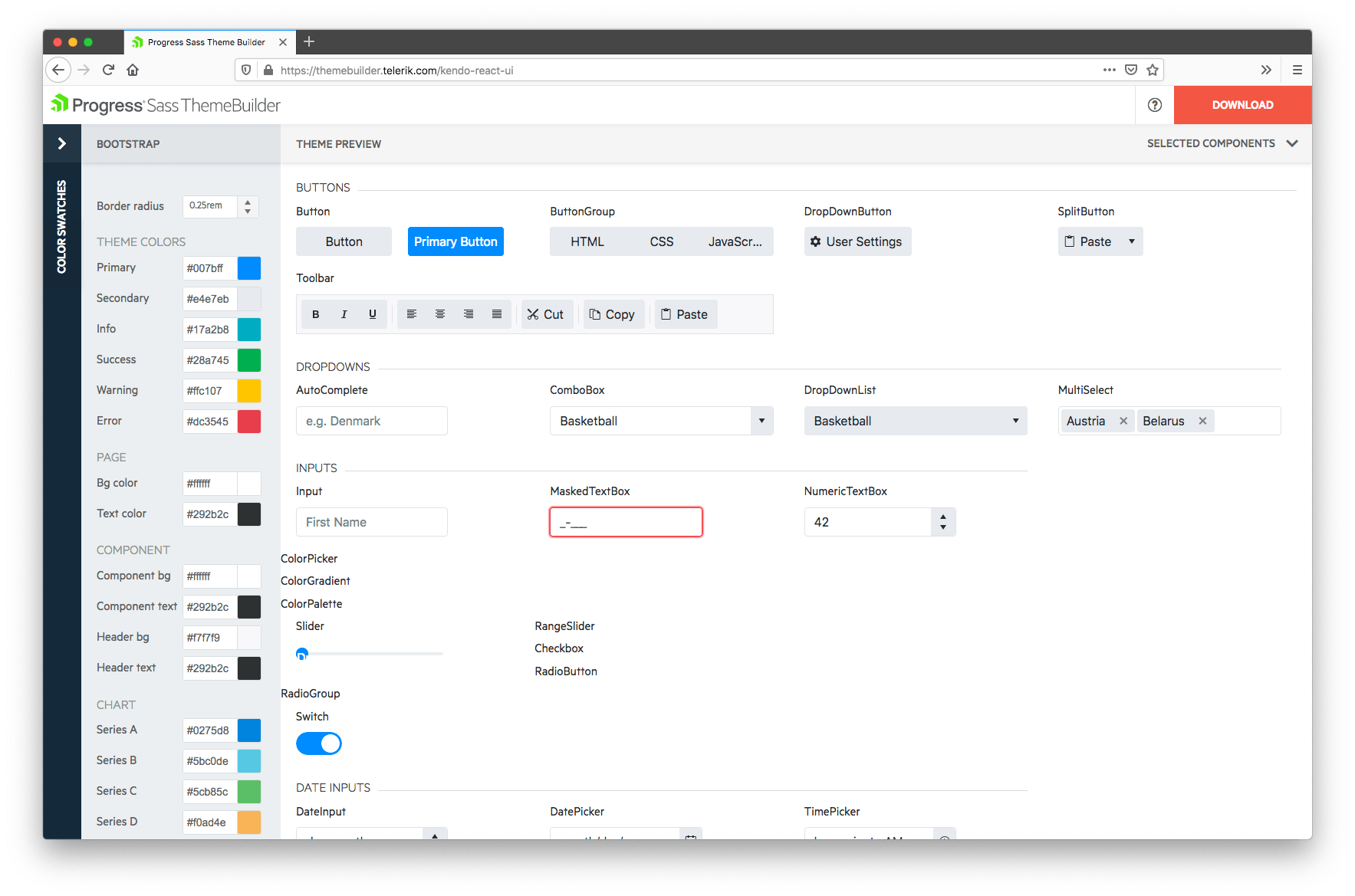Toggle the Switch control off

pos(319,743)
